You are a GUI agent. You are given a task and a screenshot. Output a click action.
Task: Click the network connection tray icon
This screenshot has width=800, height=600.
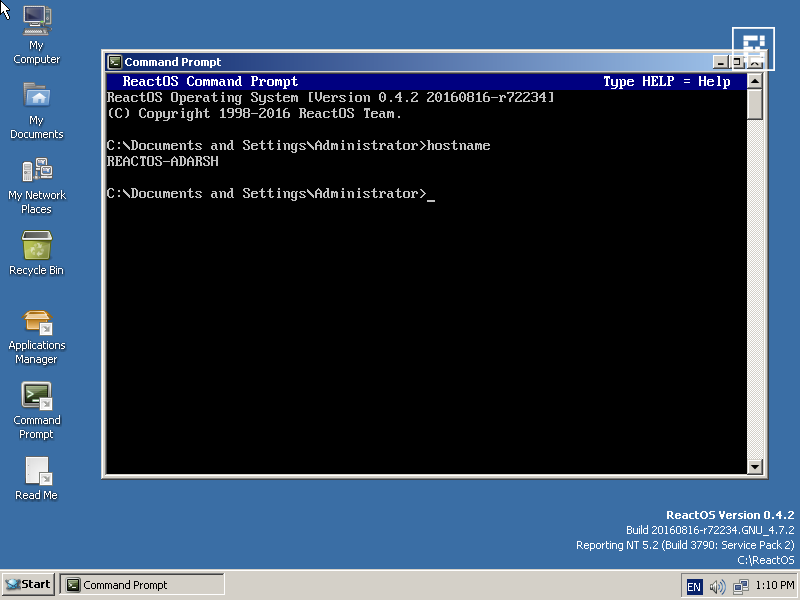[x=740, y=586]
